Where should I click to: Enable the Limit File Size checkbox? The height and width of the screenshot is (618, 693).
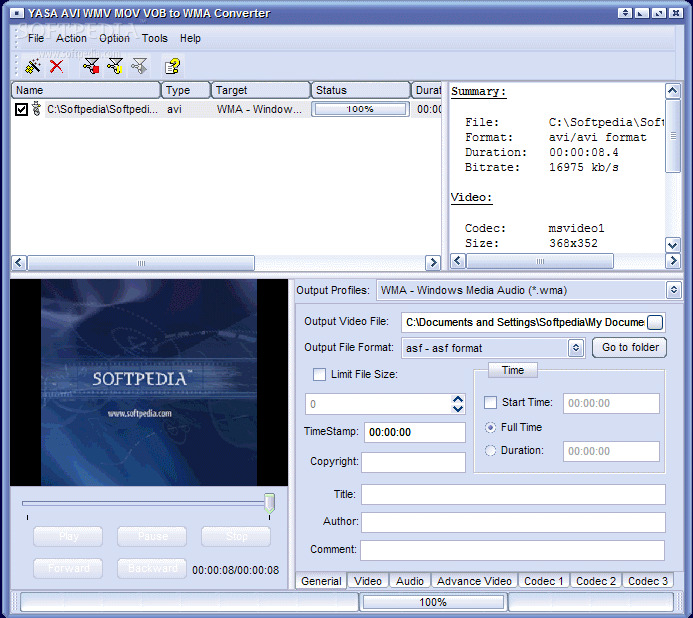pyautogui.click(x=319, y=374)
